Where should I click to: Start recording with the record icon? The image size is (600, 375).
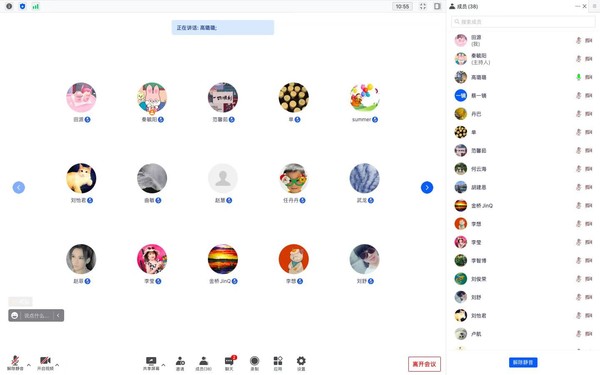click(254, 363)
